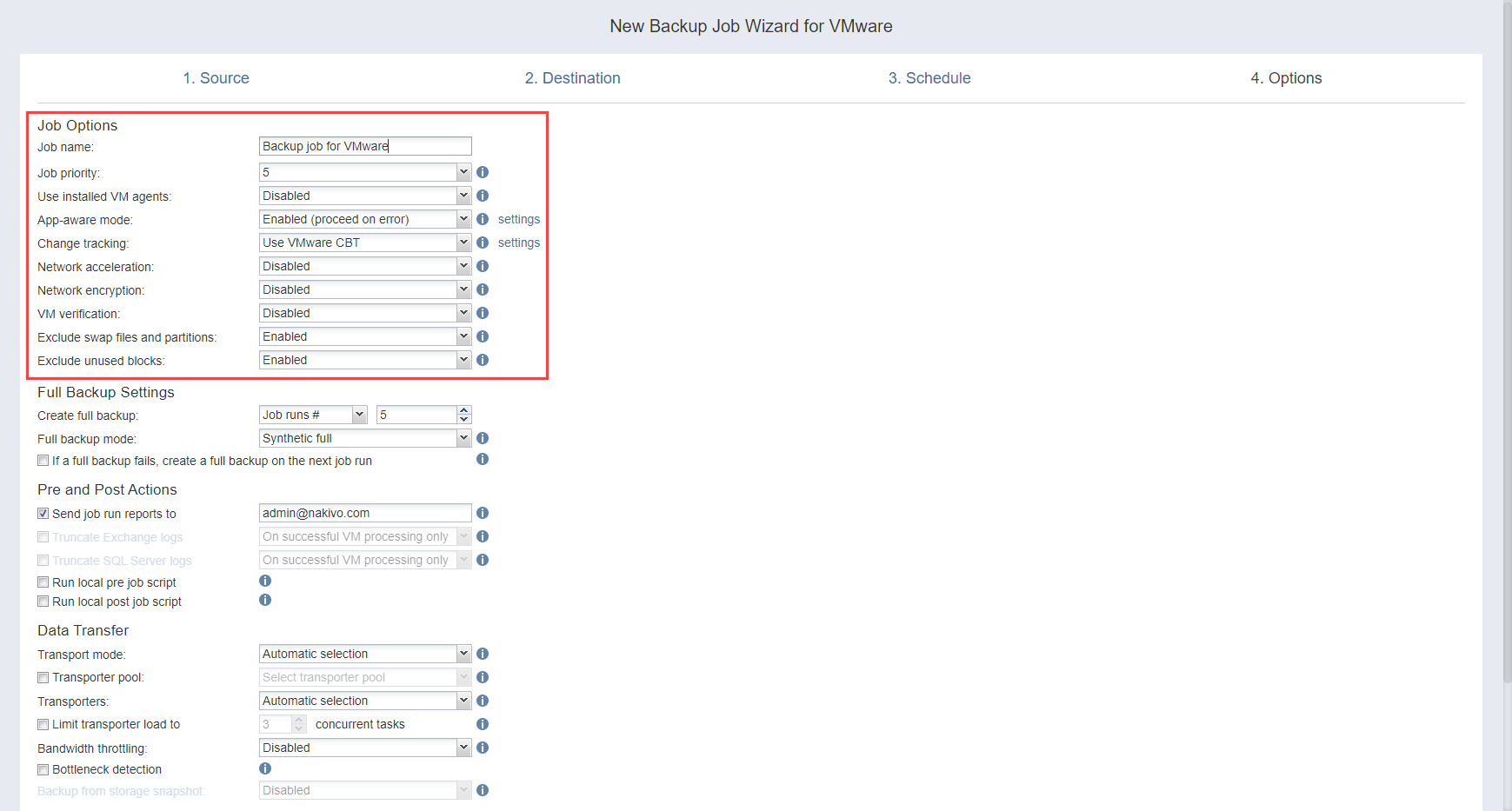Image resolution: width=1512 pixels, height=811 pixels.
Task: Open Exclude swap files and partitions dropdown
Action: [x=365, y=336]
